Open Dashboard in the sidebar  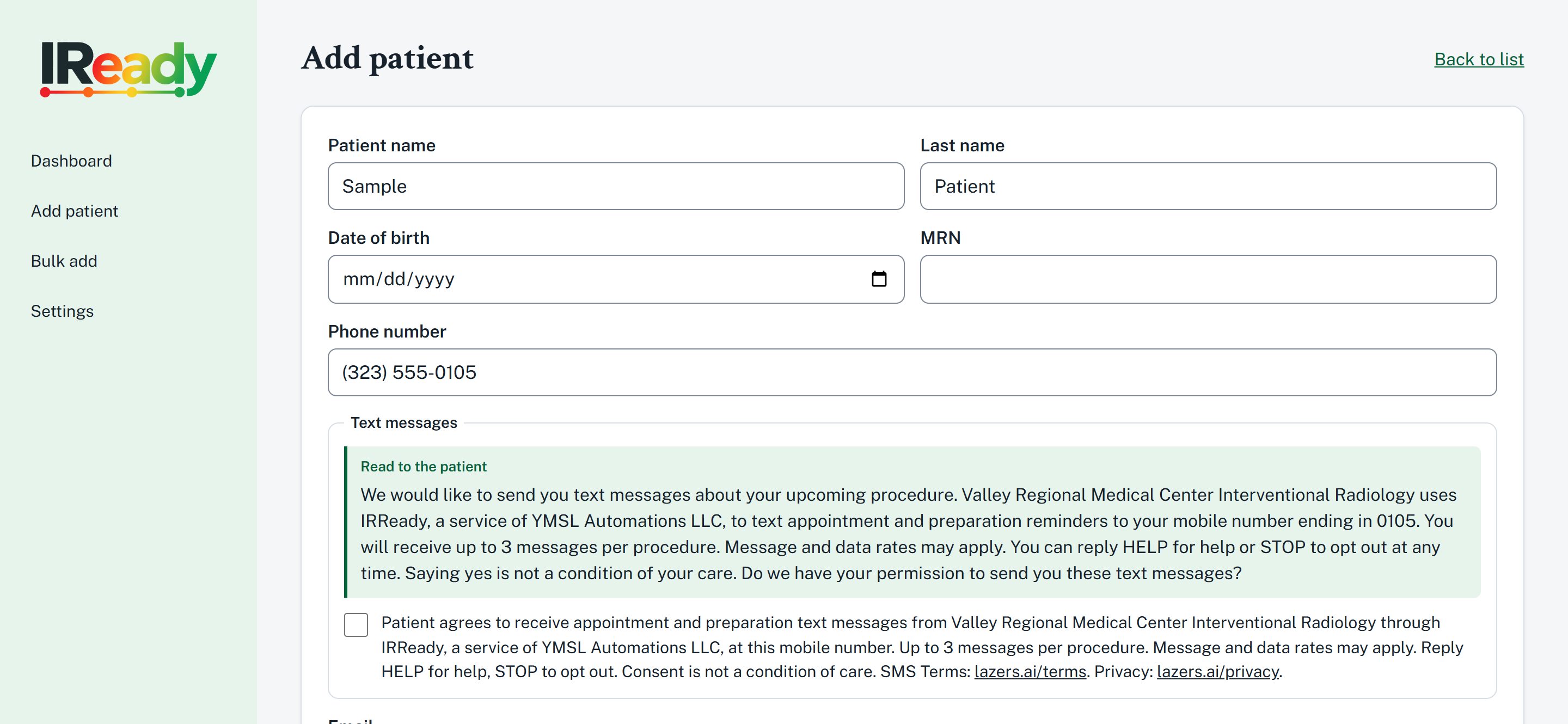point(71,161)
